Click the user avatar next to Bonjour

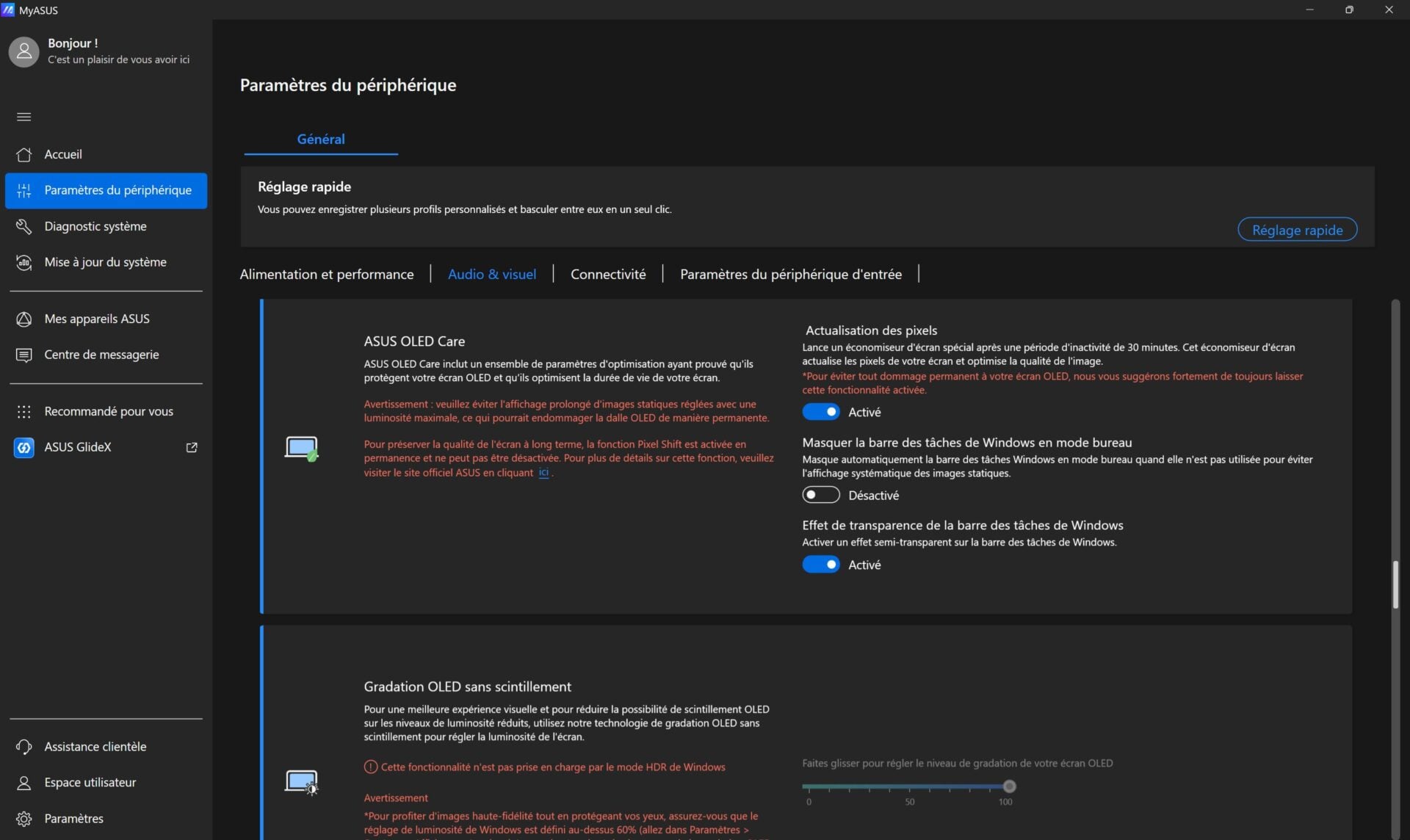pyautogui.click(x=23, y=51)
